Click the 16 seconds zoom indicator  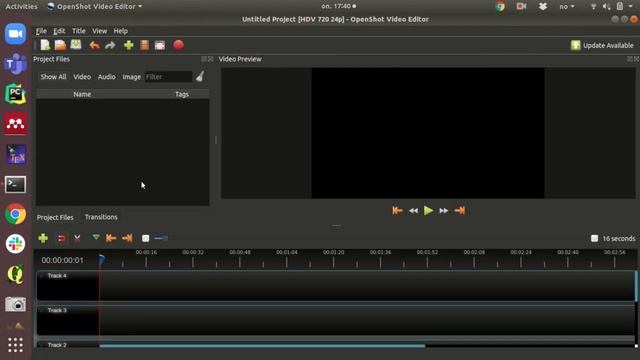619,238
